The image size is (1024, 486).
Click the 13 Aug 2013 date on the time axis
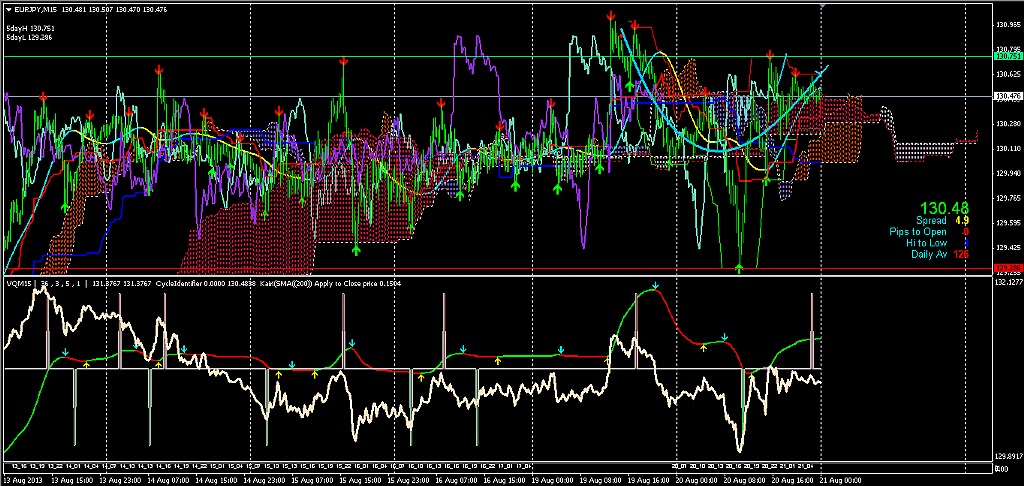click(x=23, y=479)
